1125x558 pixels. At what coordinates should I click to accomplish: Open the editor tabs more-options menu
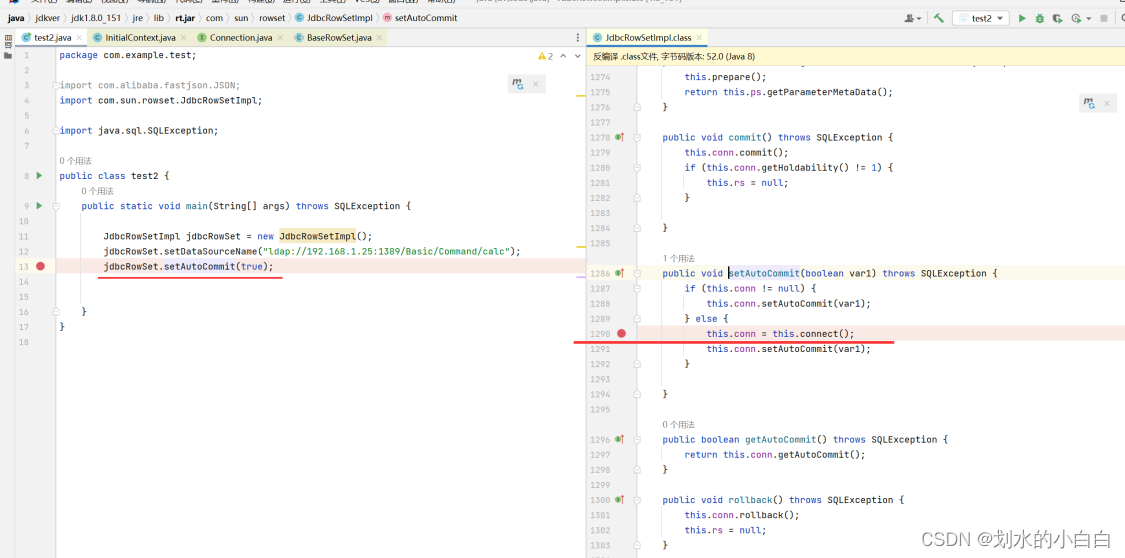coord(578,37)
